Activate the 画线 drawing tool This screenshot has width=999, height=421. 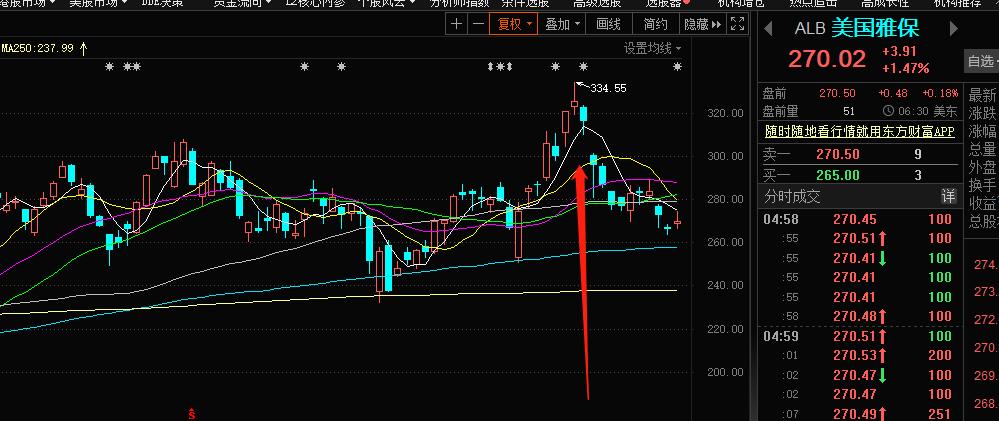(608, 24)
